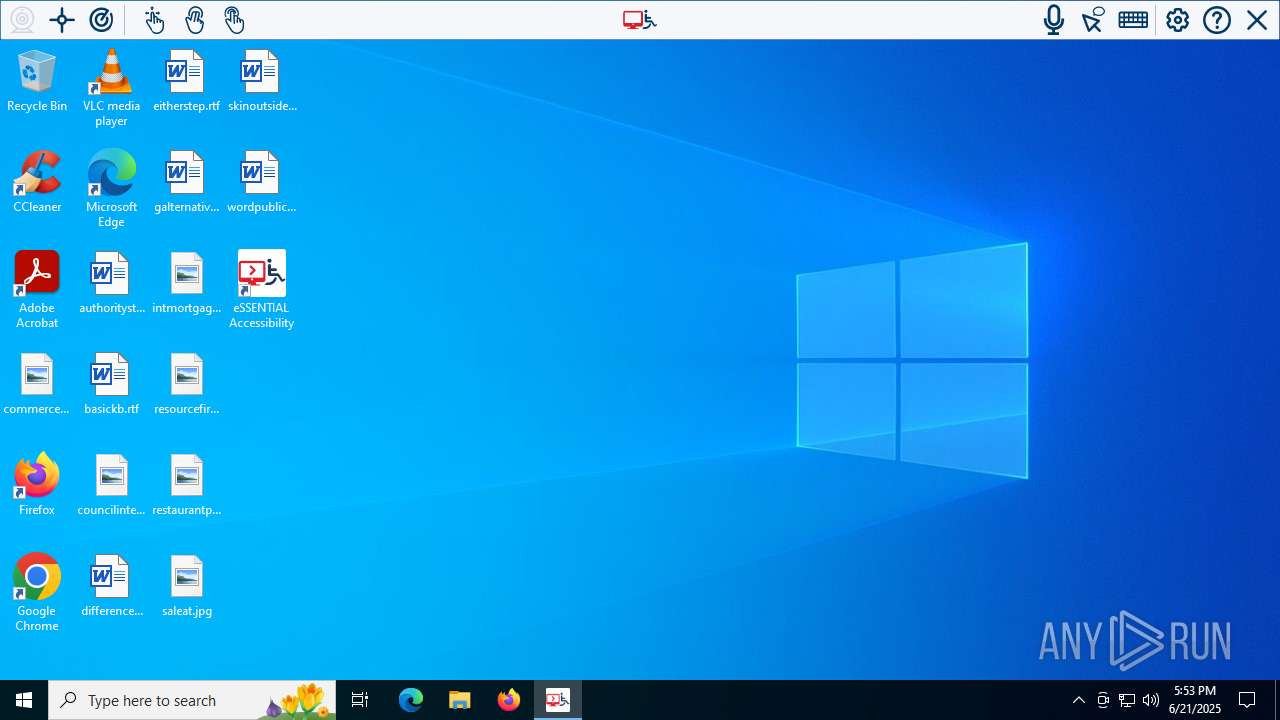Select the councilinte image file
This screenshot has height=720, width=1280.
click(x=111, y=485)
